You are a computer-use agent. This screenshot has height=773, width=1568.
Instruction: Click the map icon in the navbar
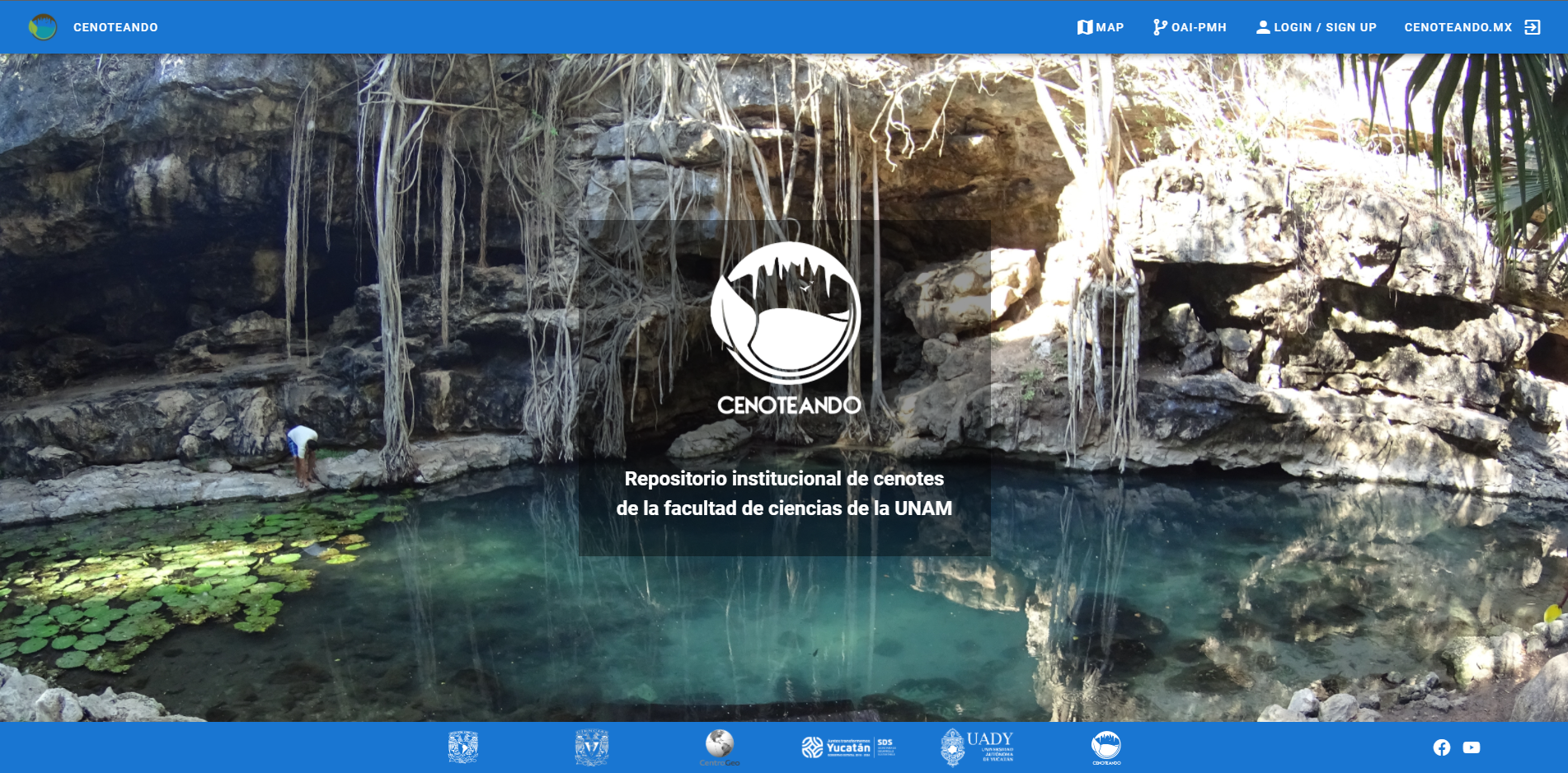(x=1085, y=27)
